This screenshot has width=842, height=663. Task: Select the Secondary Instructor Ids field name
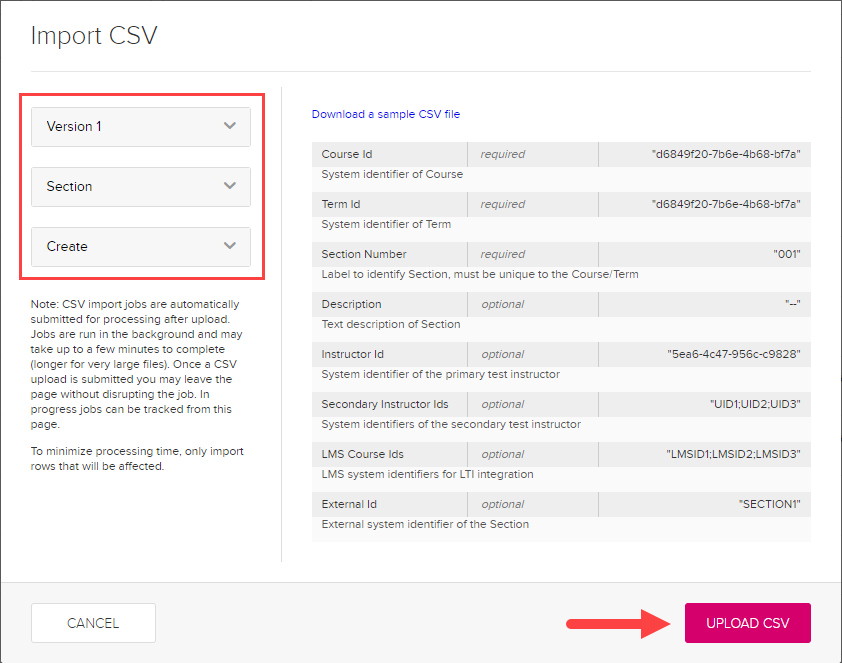[x=385, y=404]
